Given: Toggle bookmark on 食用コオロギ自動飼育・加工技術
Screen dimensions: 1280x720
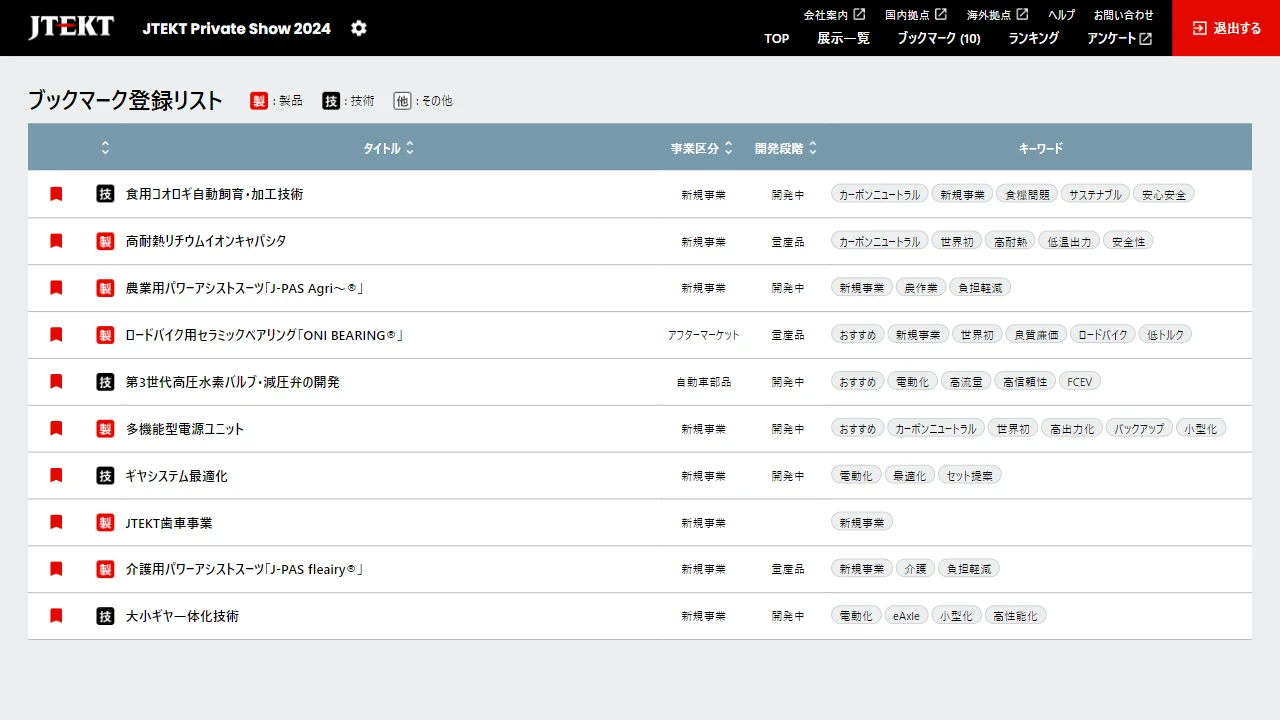Looking at the screenshot, I should click(x=56, y=194).
